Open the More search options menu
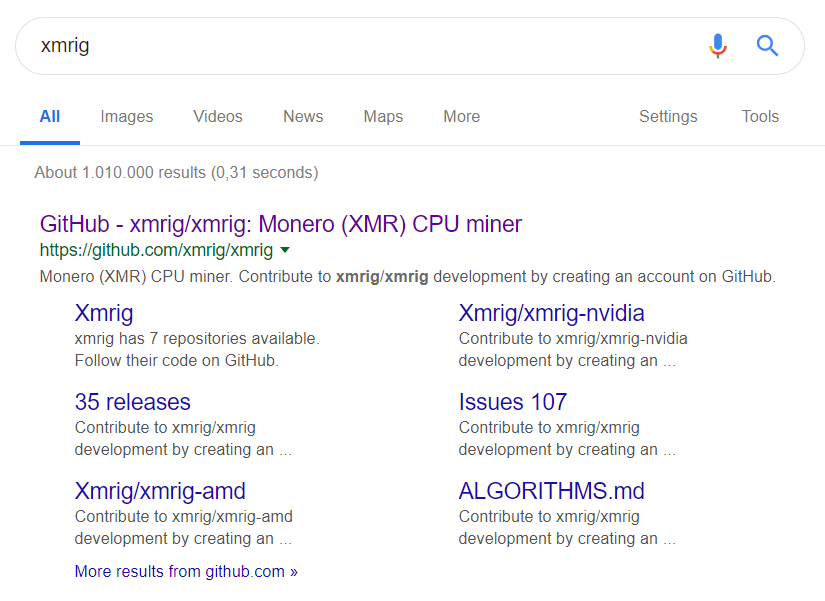 461,116
